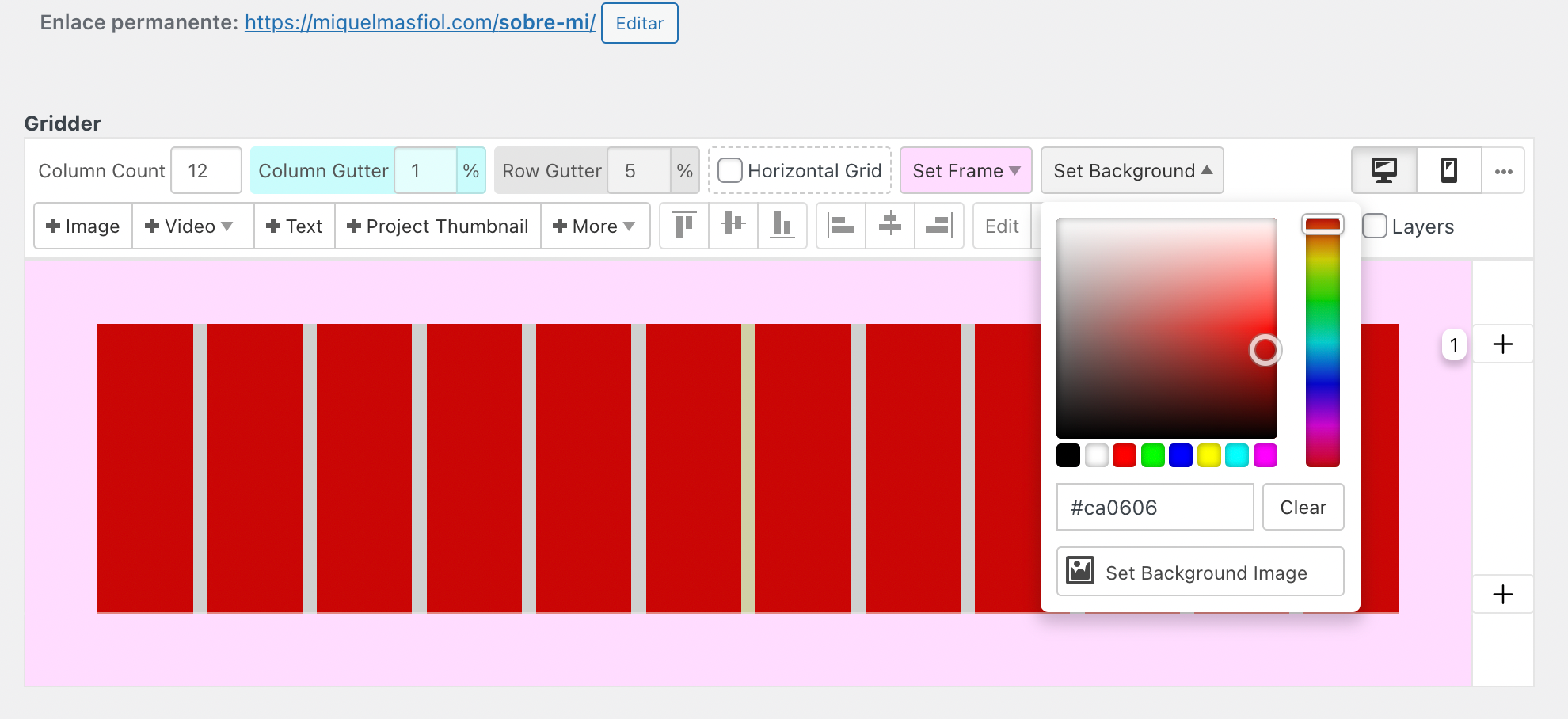Toggle the Layers checkbox
The width and height of the screenshot is (1568, 719).
1375,226
